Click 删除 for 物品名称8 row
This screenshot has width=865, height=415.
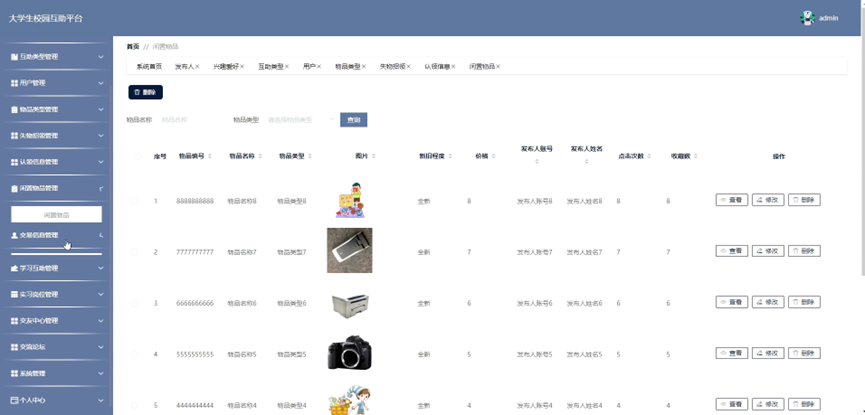click(804, 200)
